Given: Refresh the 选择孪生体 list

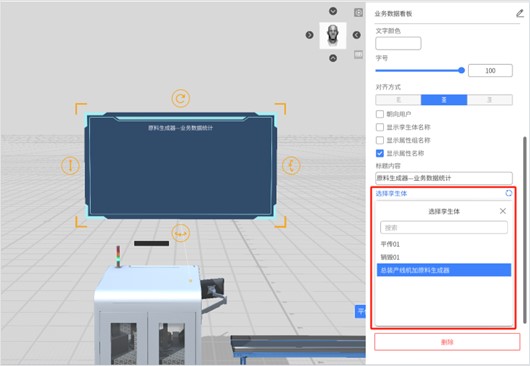Looking at the screenshot, I should pyautogui.click(x=508, y=193).
